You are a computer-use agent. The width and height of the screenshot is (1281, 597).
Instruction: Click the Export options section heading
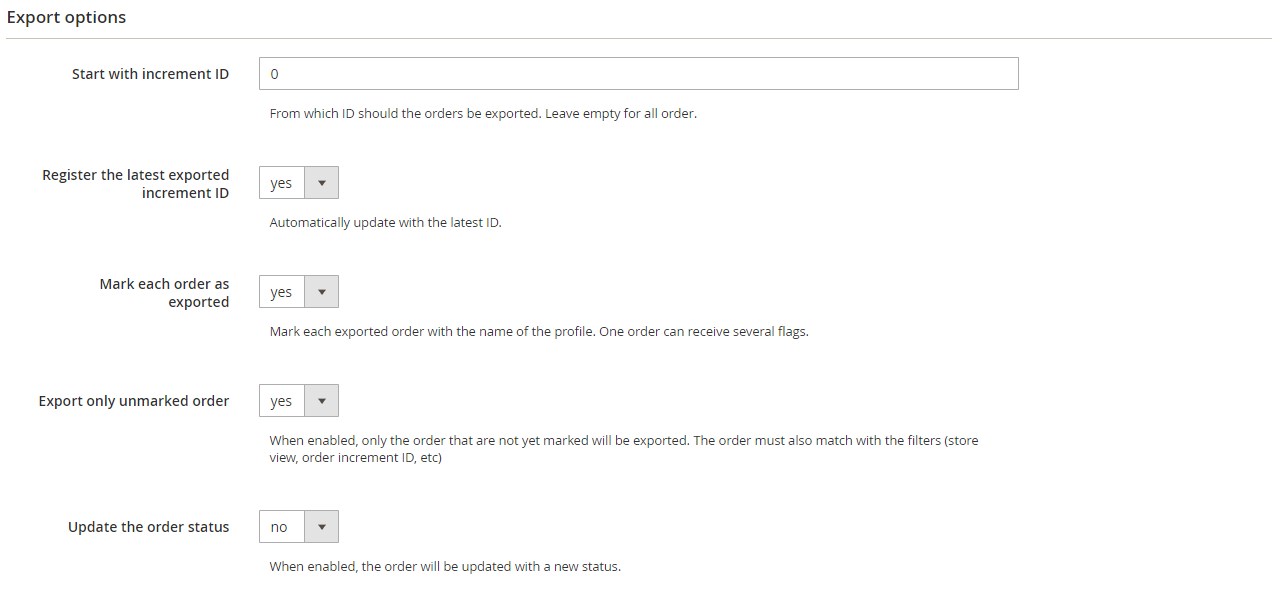(x=66, y=17)
